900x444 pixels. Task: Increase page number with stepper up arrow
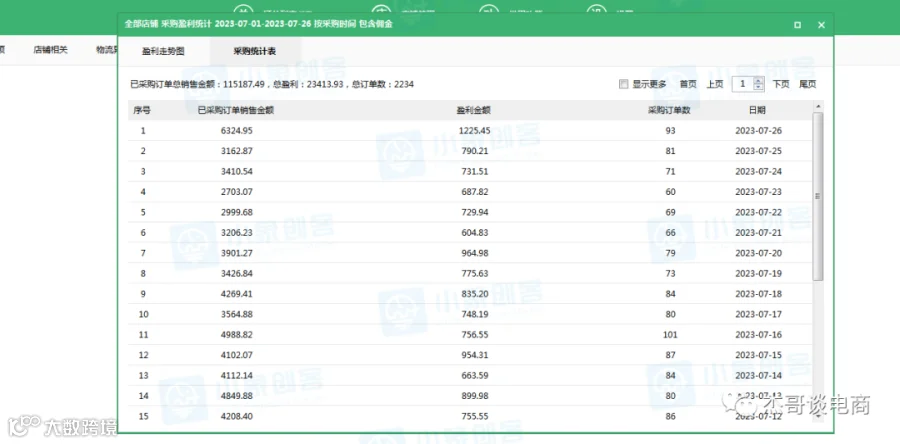pos(759,81)
